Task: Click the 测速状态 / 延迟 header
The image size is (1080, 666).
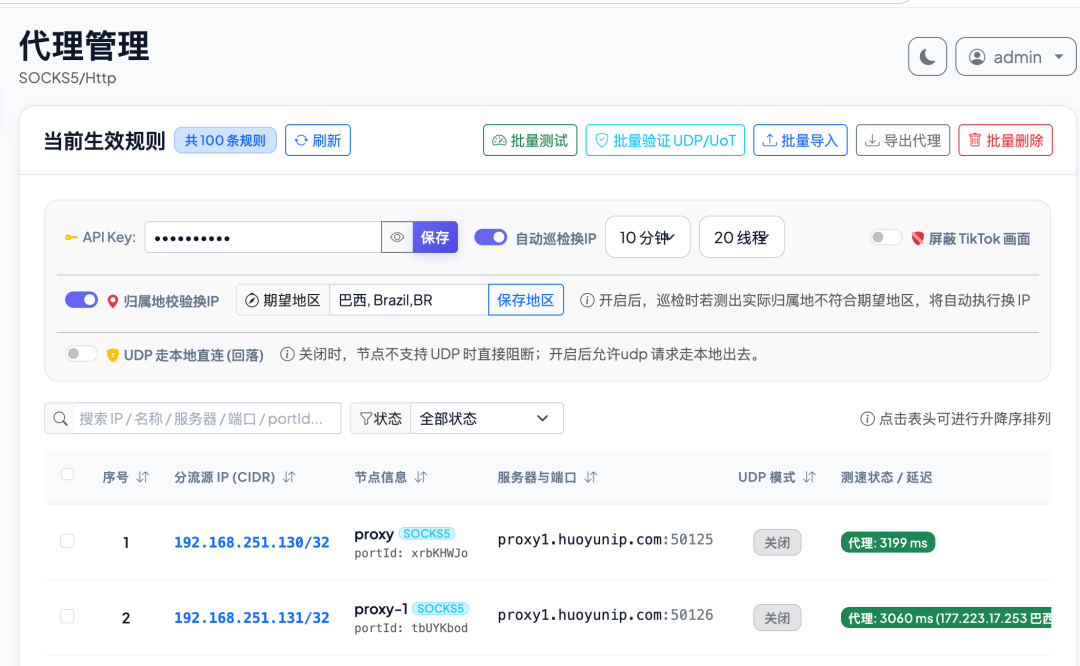Action: [x=886, y=477]
